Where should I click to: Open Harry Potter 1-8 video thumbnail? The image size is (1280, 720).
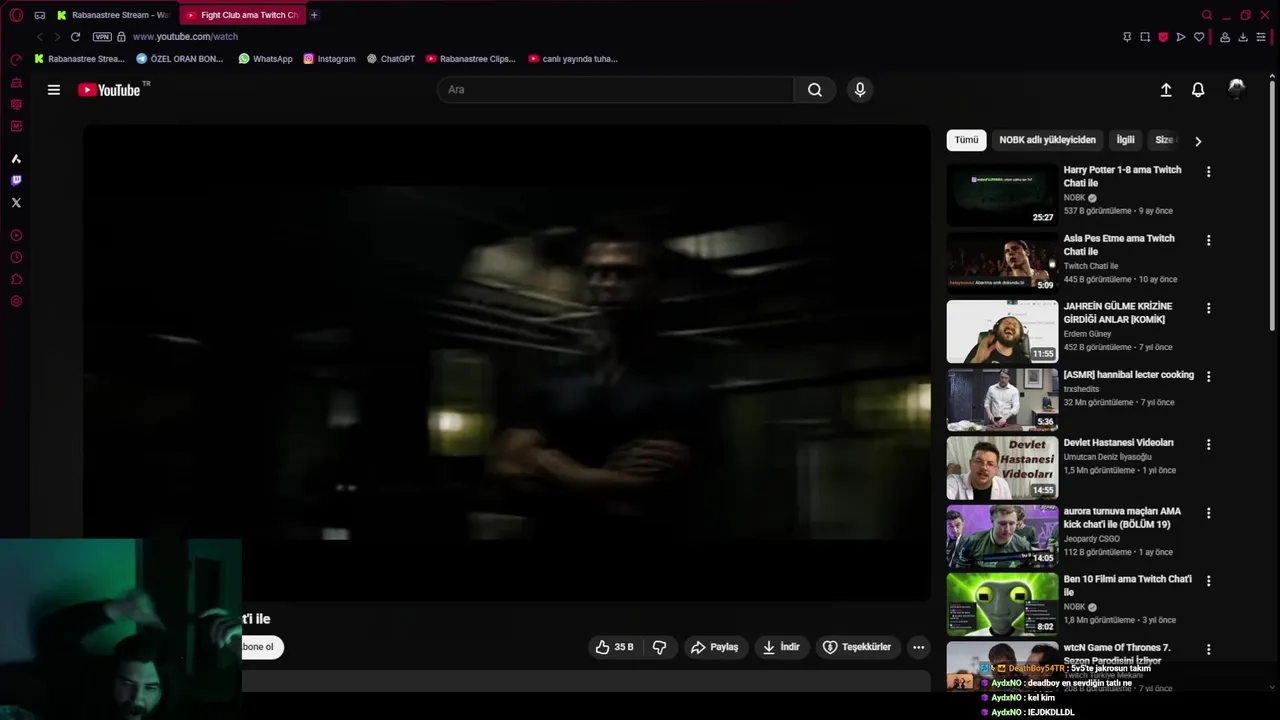(1002, 195)
